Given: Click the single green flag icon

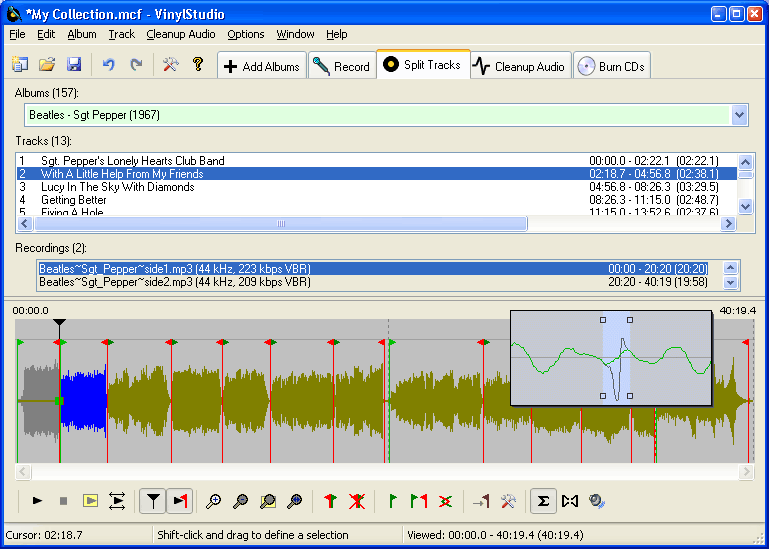Looking at the screenshot, I should (392, 501).
